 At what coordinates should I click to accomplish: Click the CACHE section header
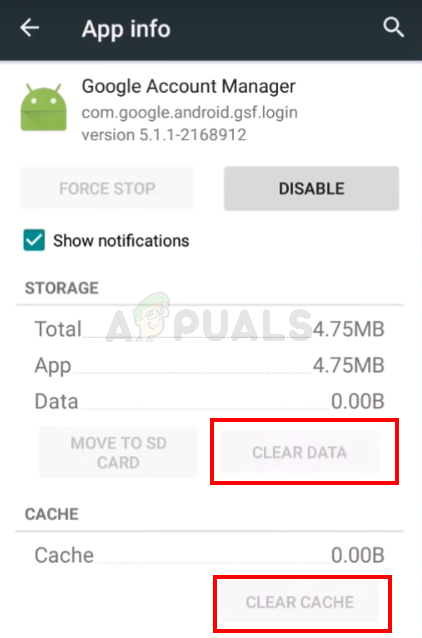tap(52, 514)
